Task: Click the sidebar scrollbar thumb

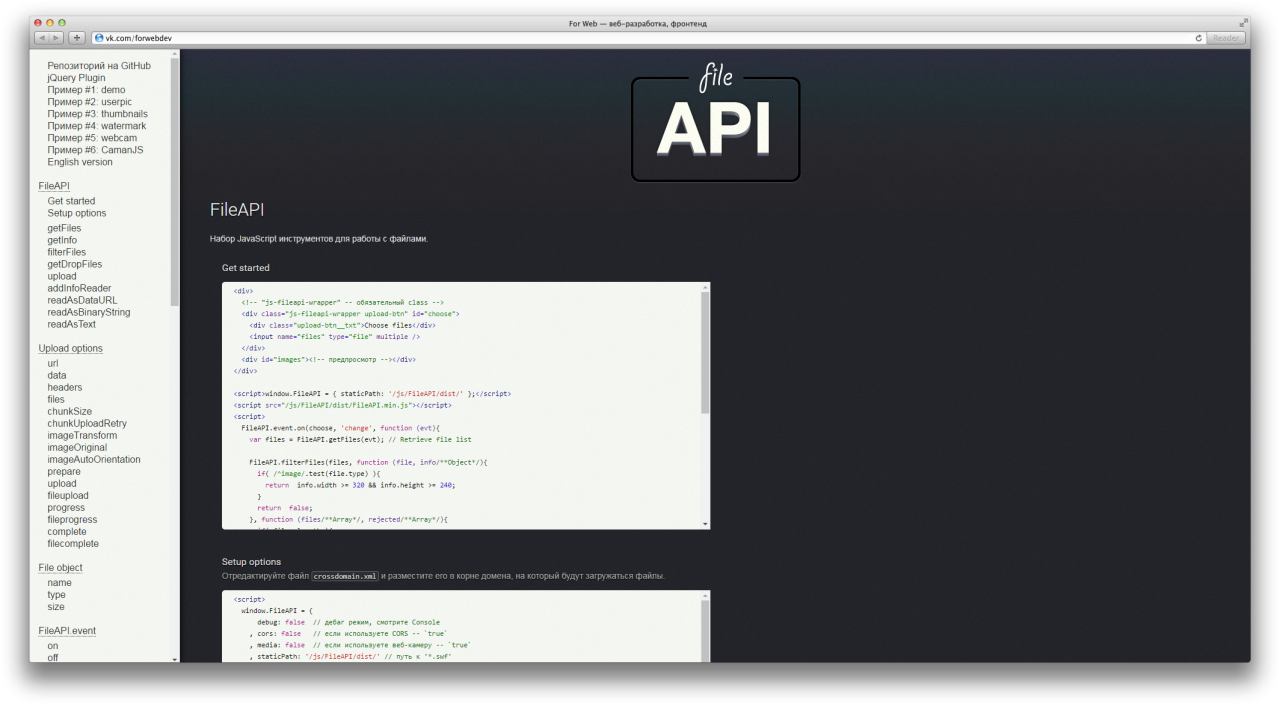Action: (175, 180)
